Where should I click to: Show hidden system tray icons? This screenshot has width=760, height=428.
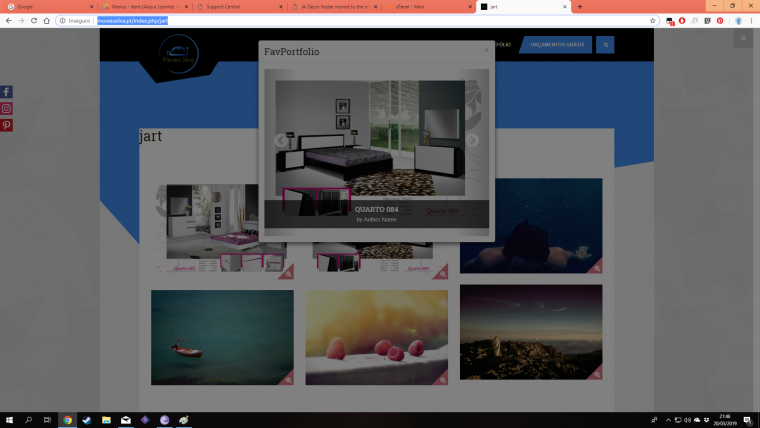[x=668, y=420]
